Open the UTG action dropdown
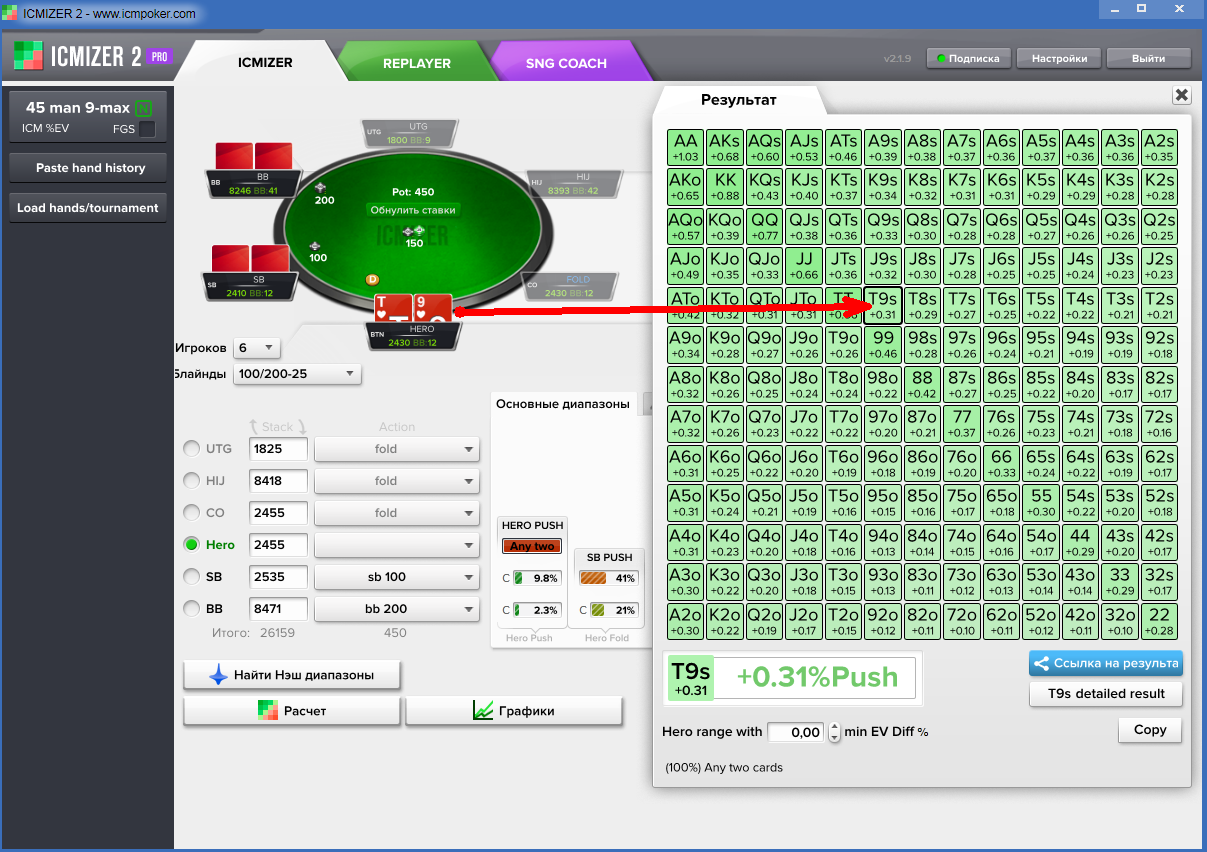The height and width of the screenshot is (852, 1207). [397, 449]
